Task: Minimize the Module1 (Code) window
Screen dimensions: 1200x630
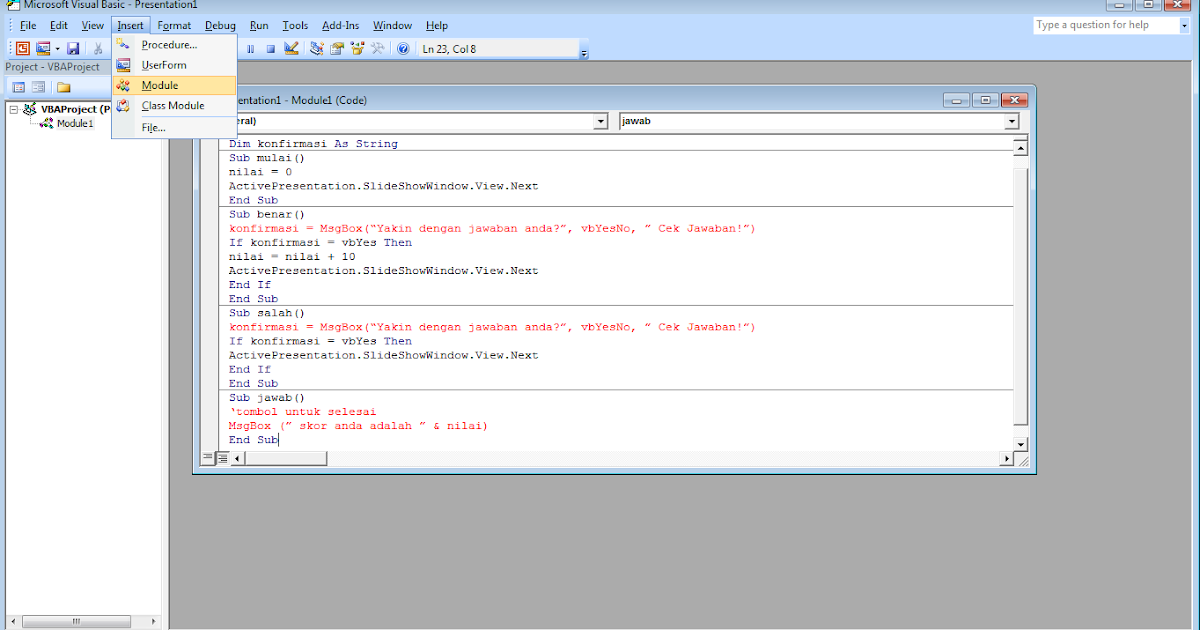Action: [958, 100]
